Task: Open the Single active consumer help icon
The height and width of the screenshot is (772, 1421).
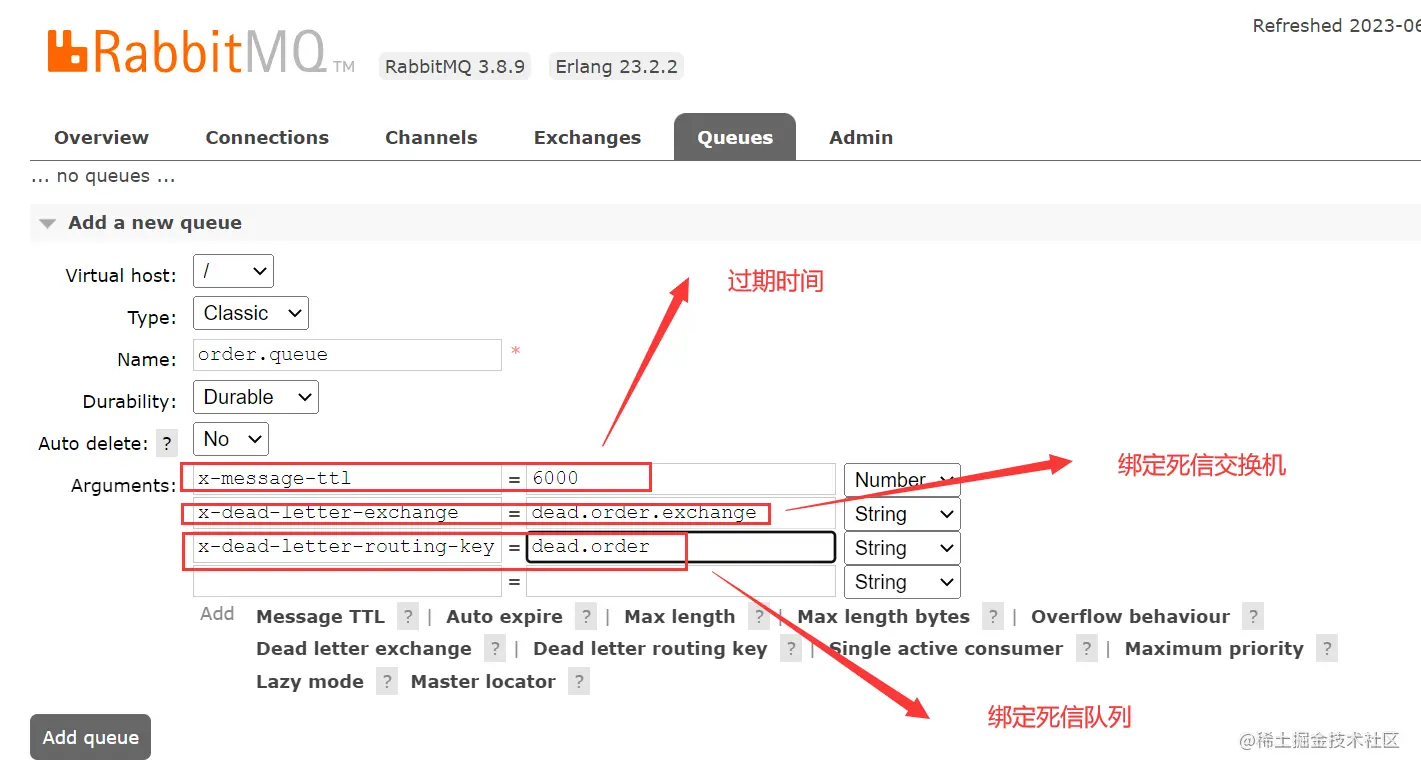Action: click(x=1087, y=648)
